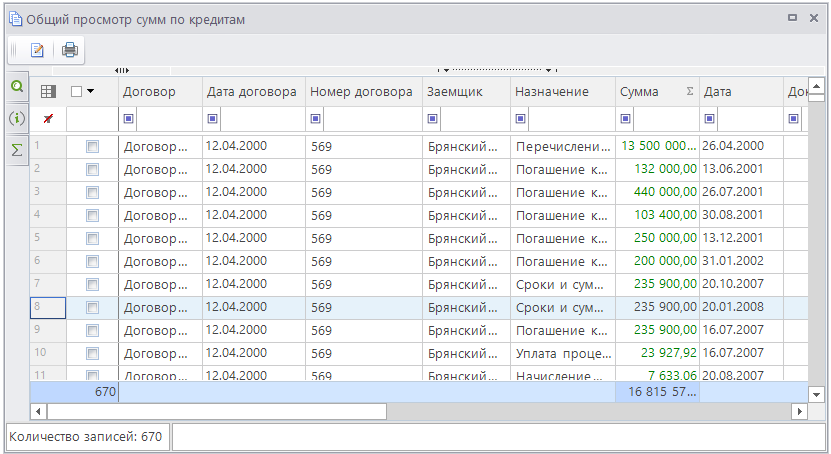Open the info side panel icon

pyautogui.click(x=16, y=118)
